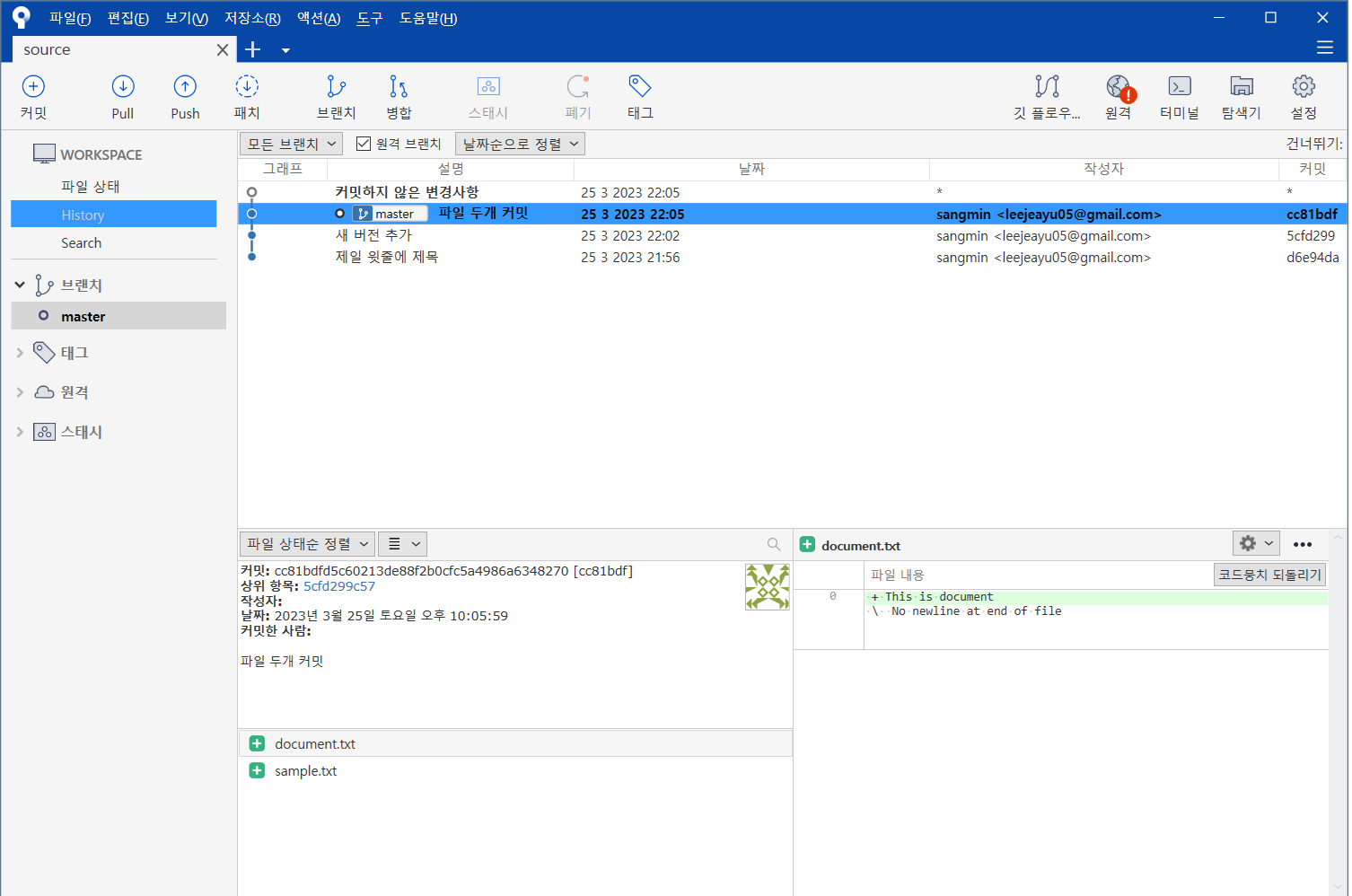Open the 파일(F) menu
Viewport: 1352px width, 896px height.
point(70,18)
